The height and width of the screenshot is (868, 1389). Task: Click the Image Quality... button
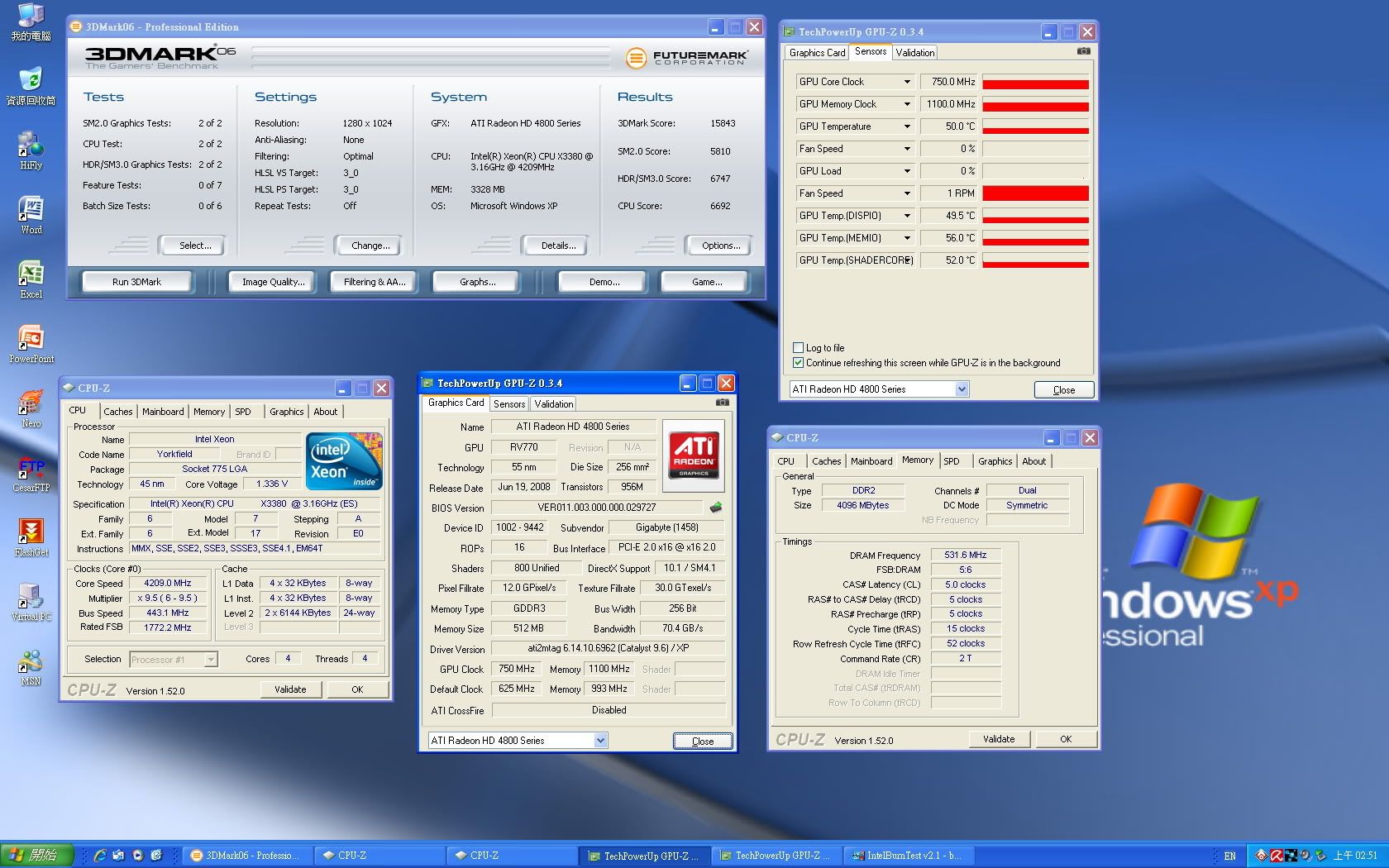[273, 282]
